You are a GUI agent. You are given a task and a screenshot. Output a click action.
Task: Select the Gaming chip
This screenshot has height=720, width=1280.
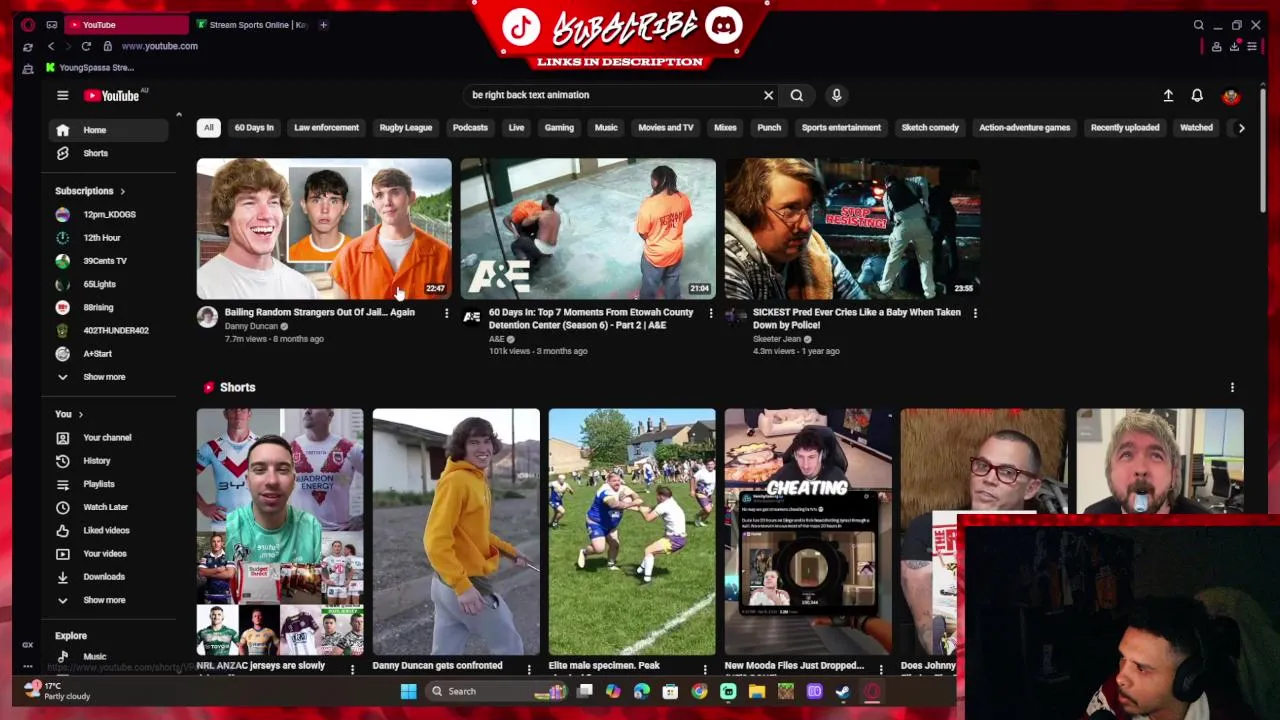tap(559, 128)
